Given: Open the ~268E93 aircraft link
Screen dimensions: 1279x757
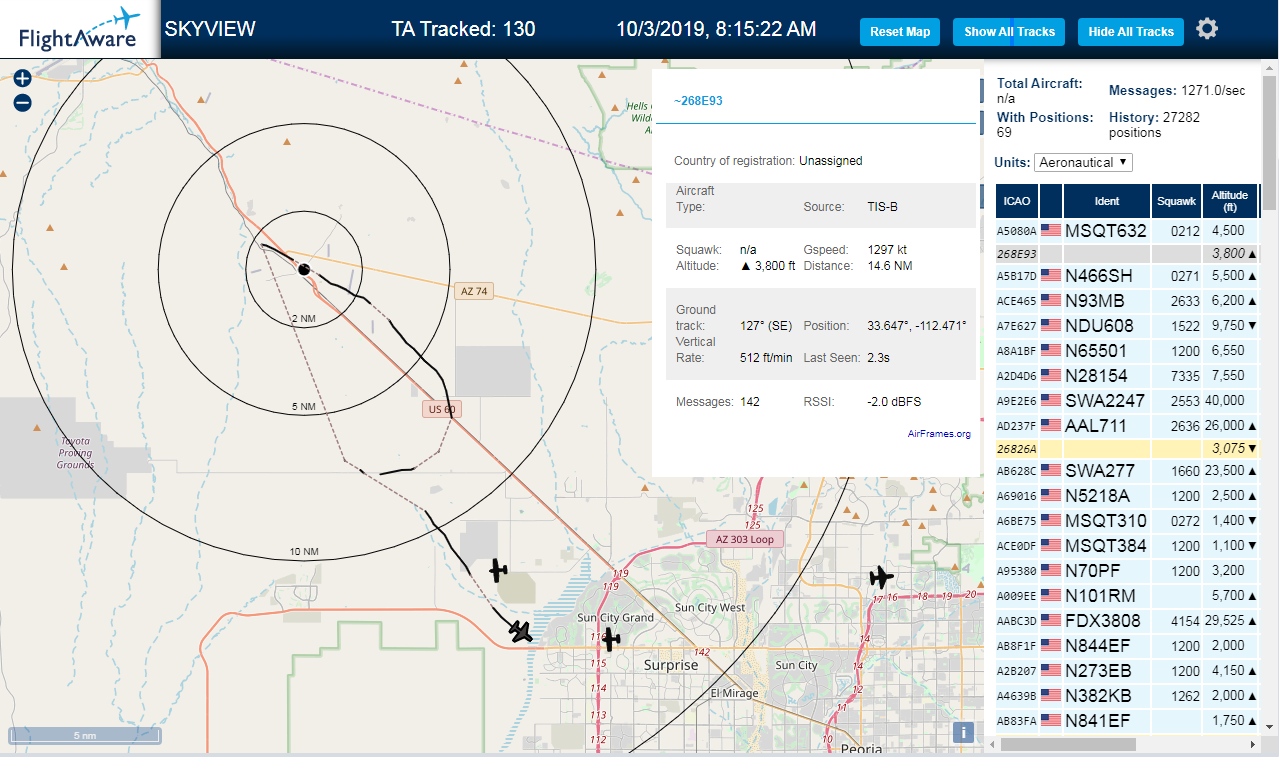Looking at the screenshot, I should 698,101.
